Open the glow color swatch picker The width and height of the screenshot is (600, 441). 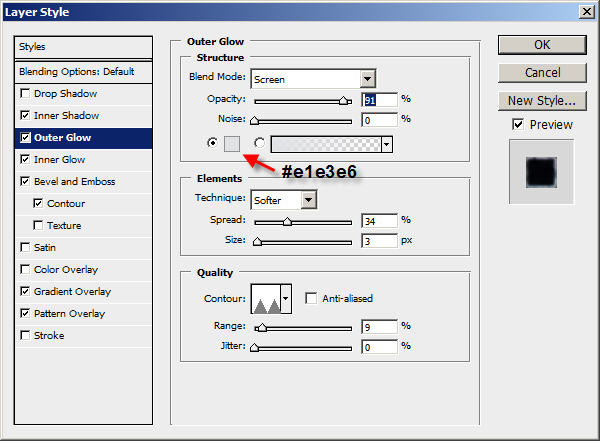[x=232, y=144]
